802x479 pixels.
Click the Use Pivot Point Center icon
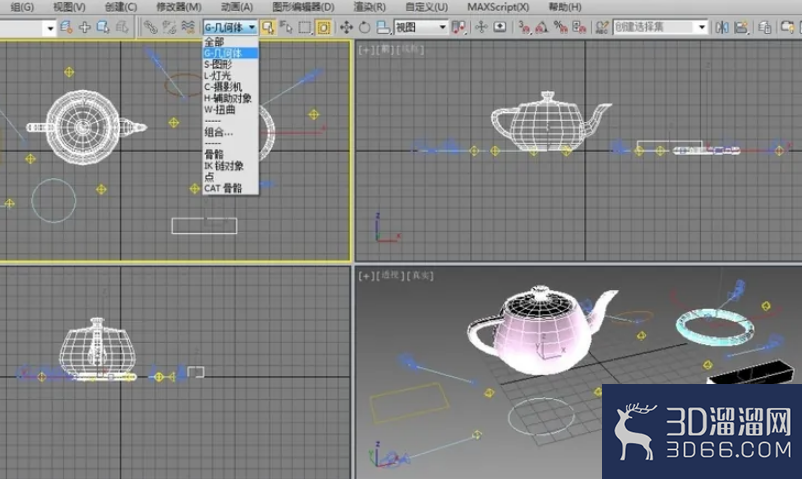459,27
